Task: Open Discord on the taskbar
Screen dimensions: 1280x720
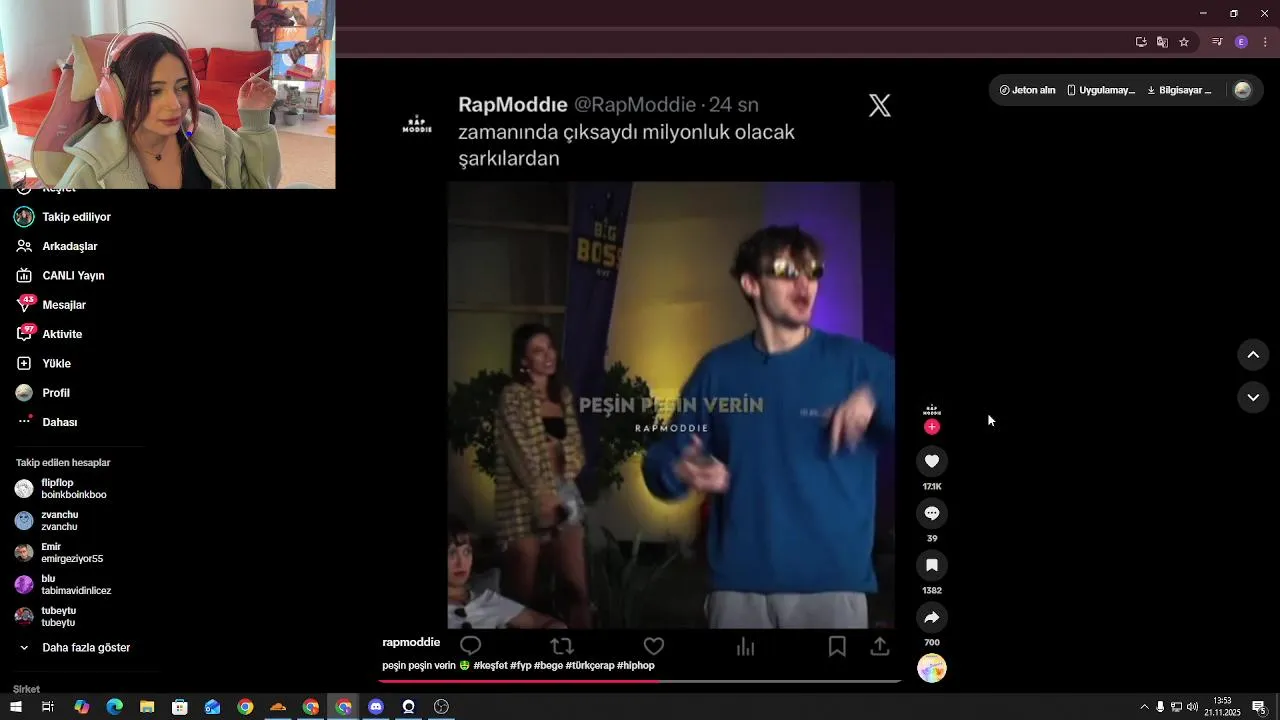Action: point(376,707)
